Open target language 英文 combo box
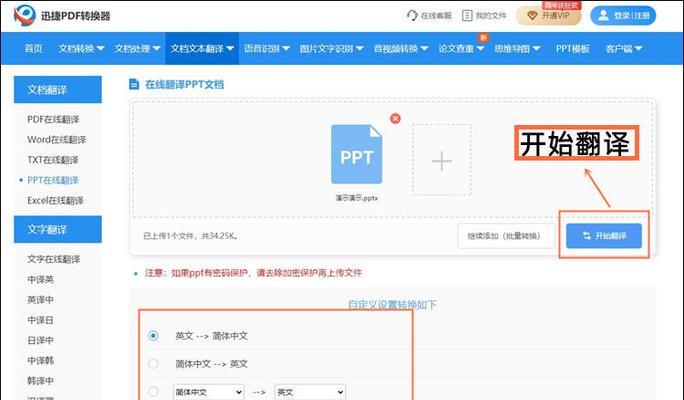684x400 pixels. 310,392
